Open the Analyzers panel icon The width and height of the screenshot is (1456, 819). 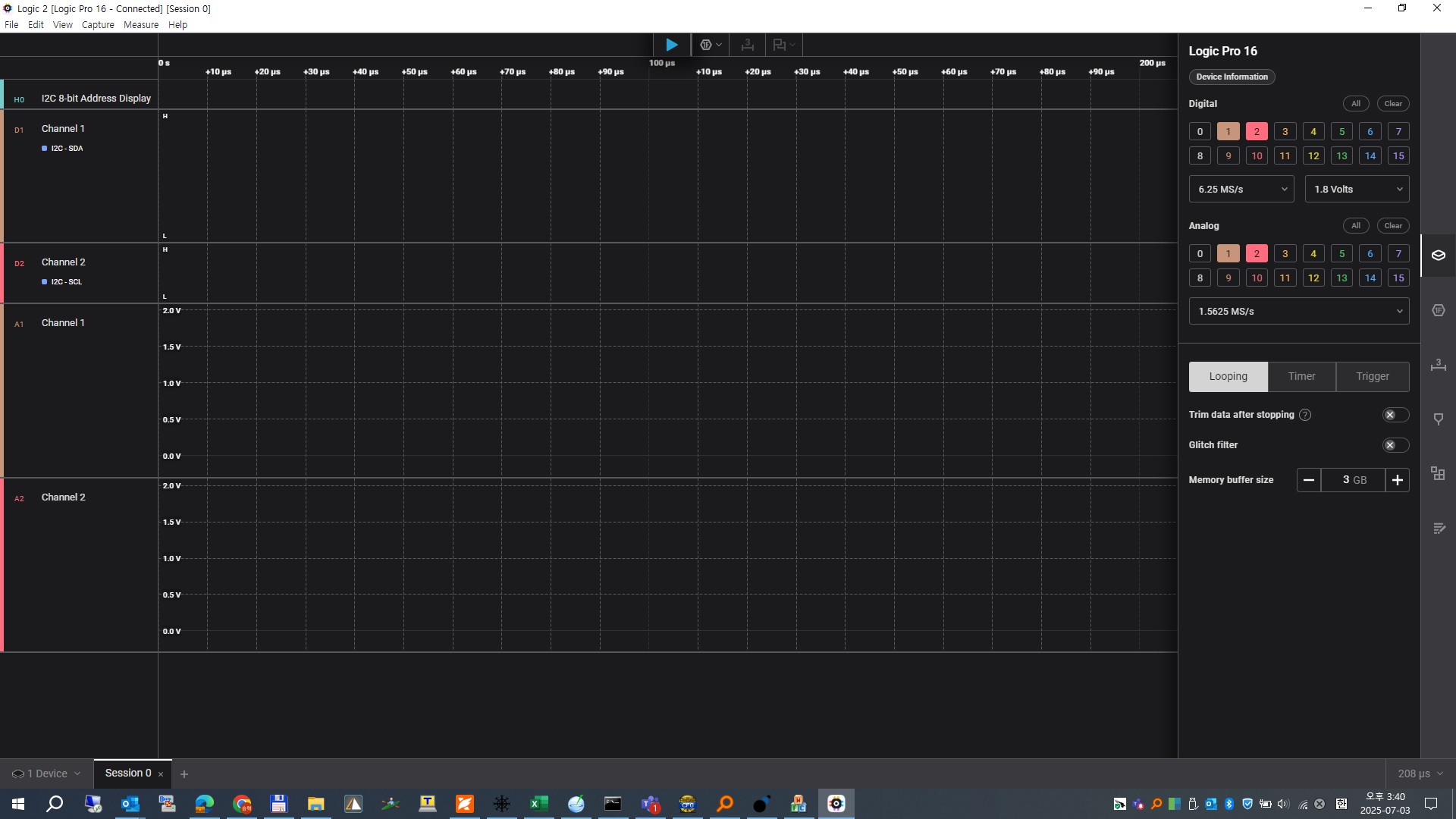coord(1438,311)
